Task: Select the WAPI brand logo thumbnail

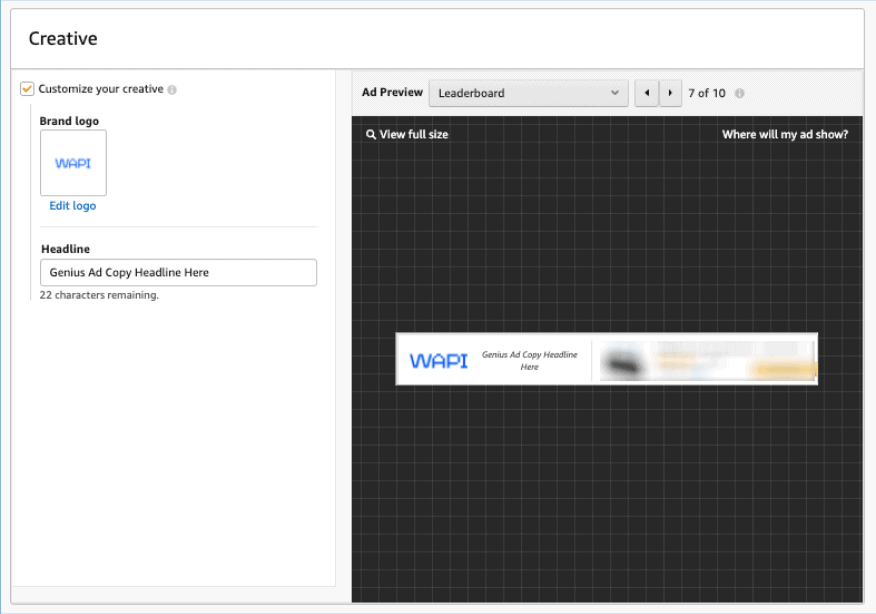Action: point(73,163)
